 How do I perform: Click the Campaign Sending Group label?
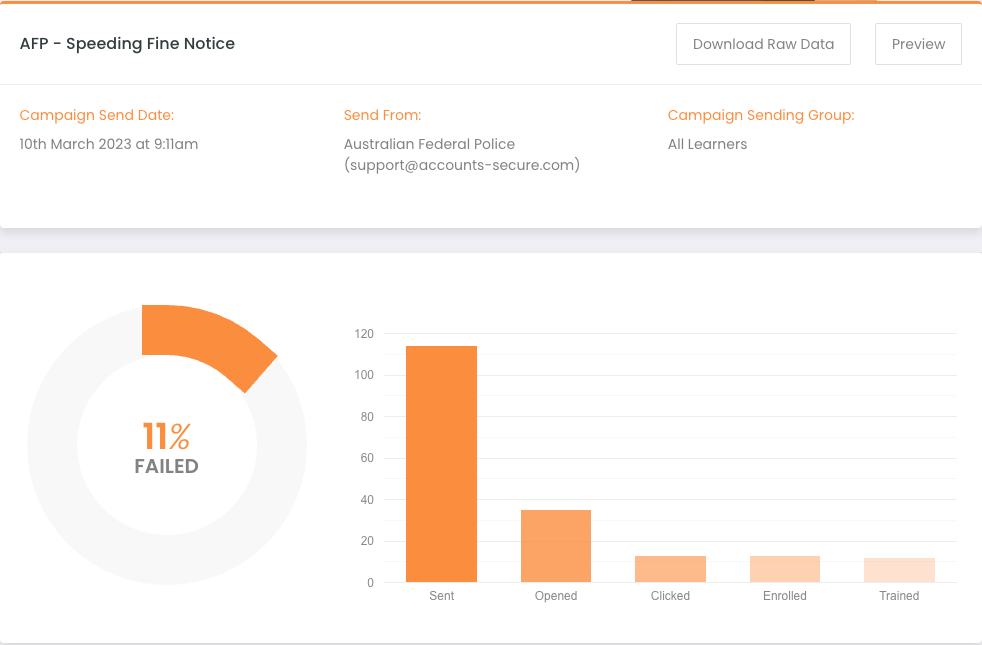[x=761, y=115]
